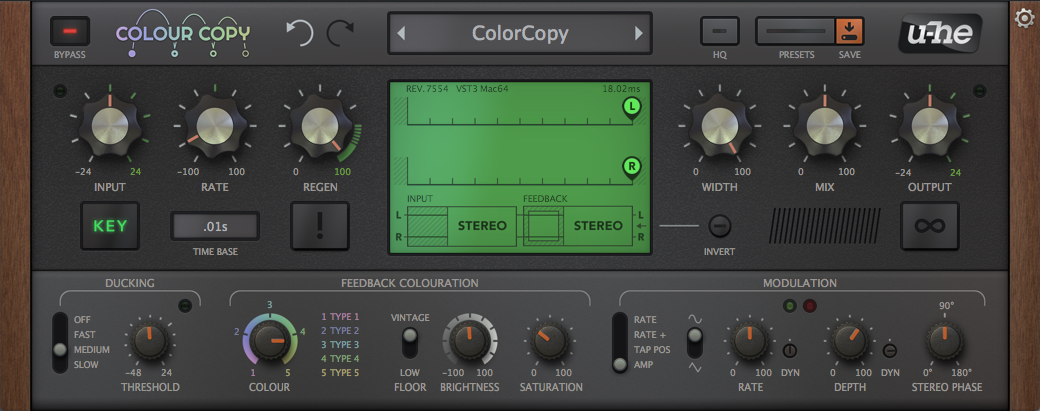Click the save preset icon
Image resolution: width=1040 pixels, height=411 pixels.
tap(849, 31)
